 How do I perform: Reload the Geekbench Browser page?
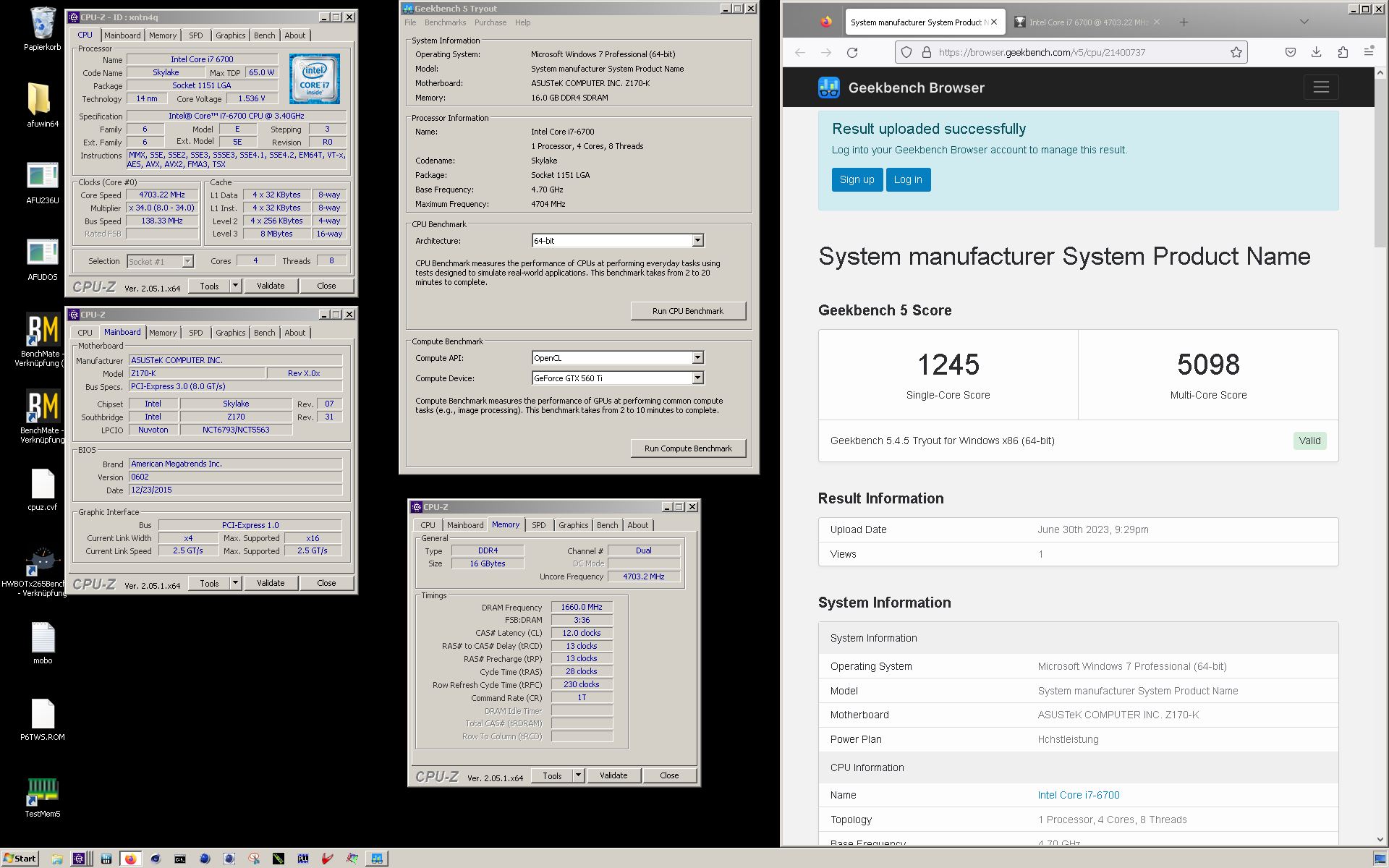click(x=852, y=52)
